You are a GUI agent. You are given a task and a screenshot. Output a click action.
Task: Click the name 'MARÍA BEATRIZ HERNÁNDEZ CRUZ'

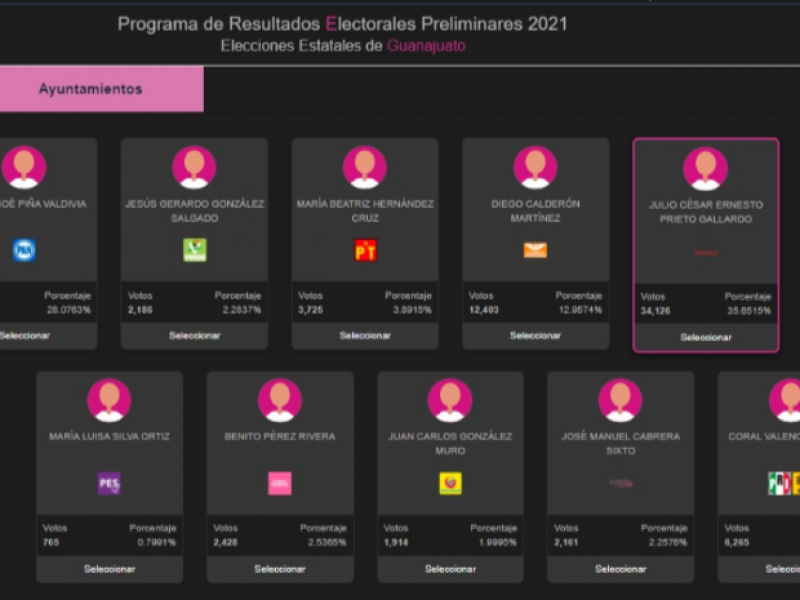click(x=365, y=211)
